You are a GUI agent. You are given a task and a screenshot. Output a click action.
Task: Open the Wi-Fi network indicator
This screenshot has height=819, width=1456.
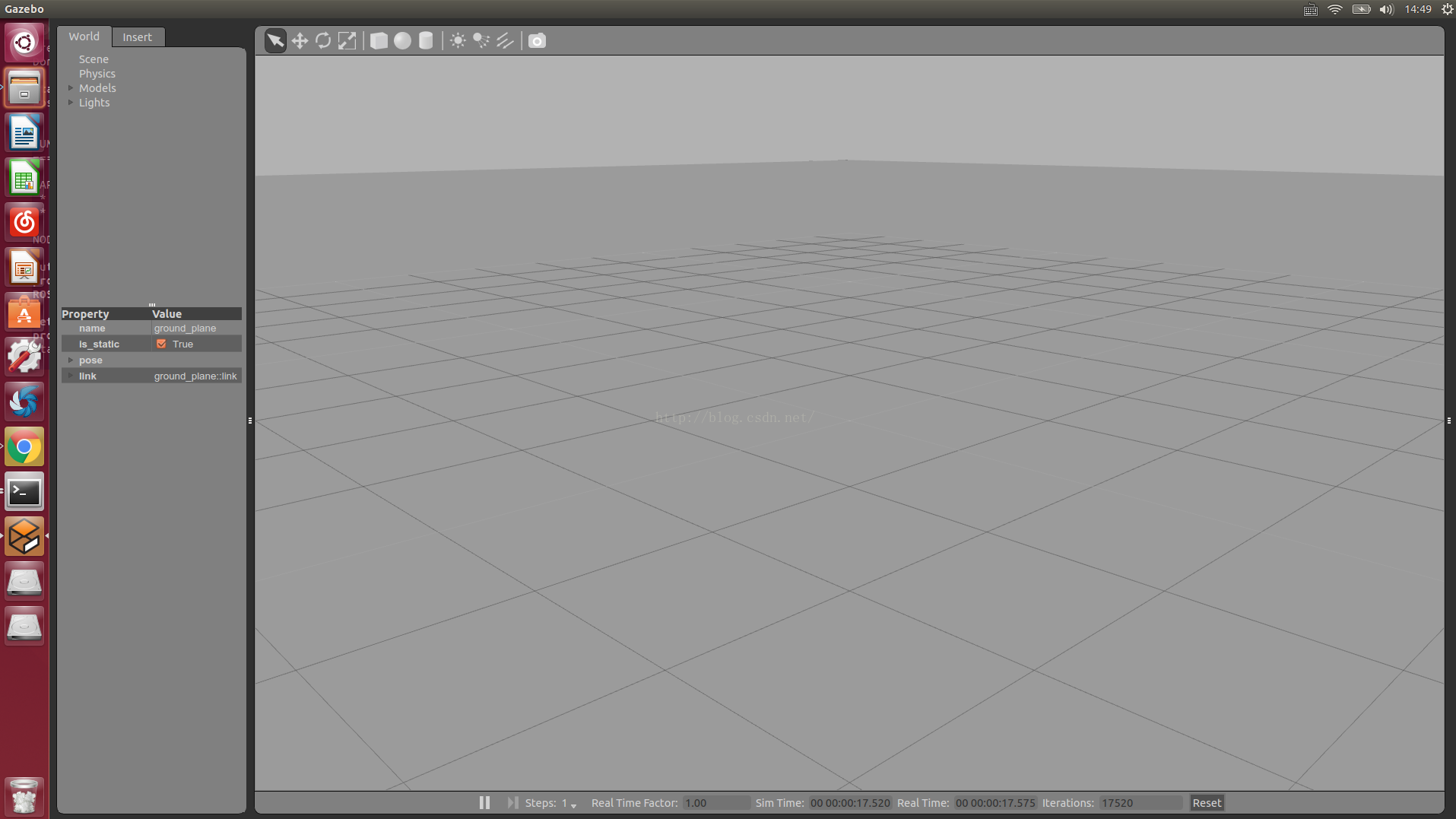(x=1335, y=9)
